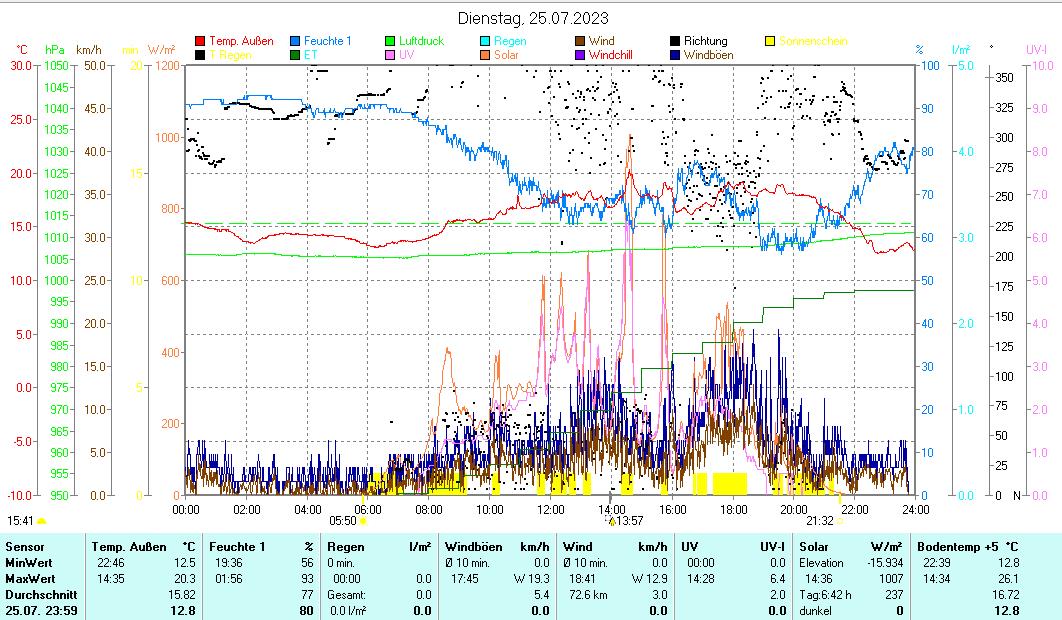Click the brown Wind legend square

click(x=580, y=41)
